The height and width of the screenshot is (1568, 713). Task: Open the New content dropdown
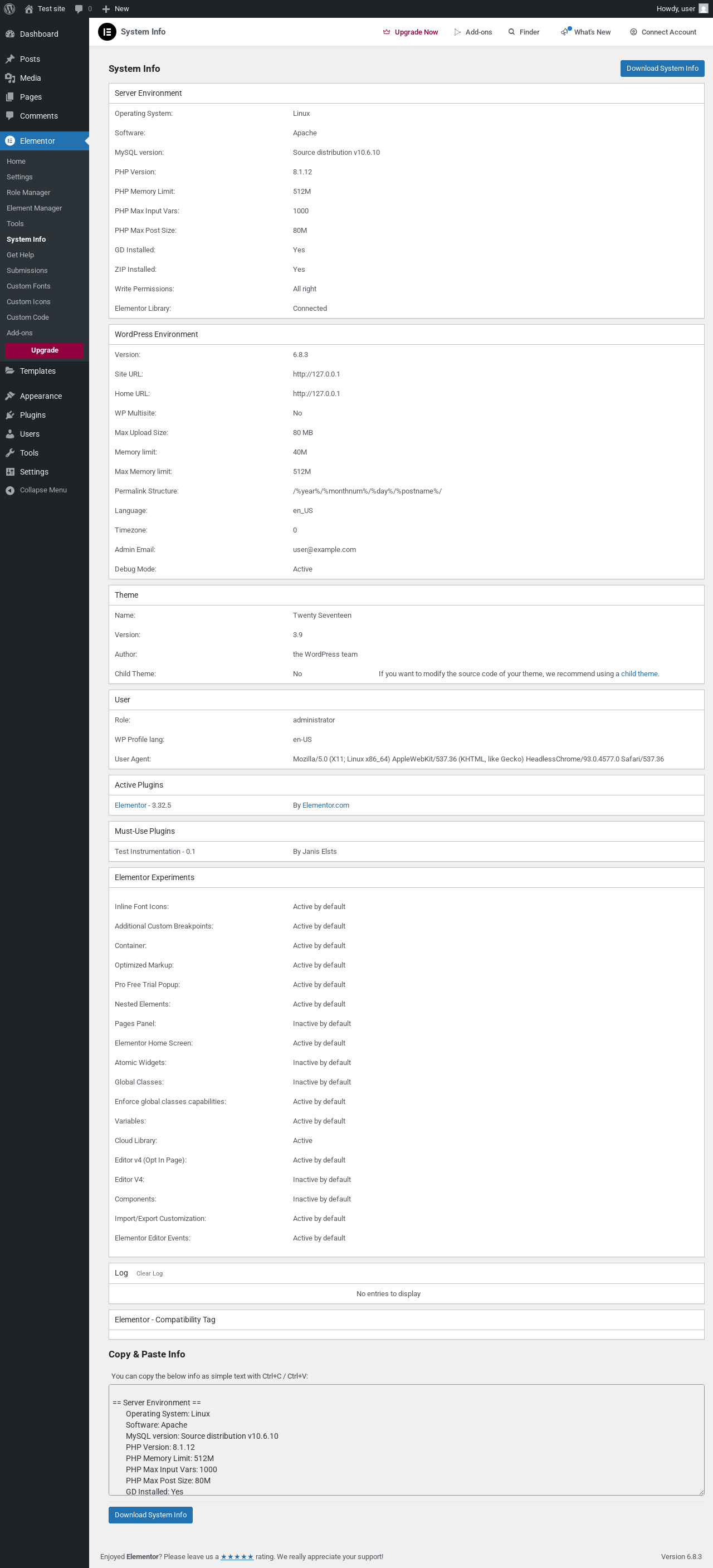(x=116, y=8)
